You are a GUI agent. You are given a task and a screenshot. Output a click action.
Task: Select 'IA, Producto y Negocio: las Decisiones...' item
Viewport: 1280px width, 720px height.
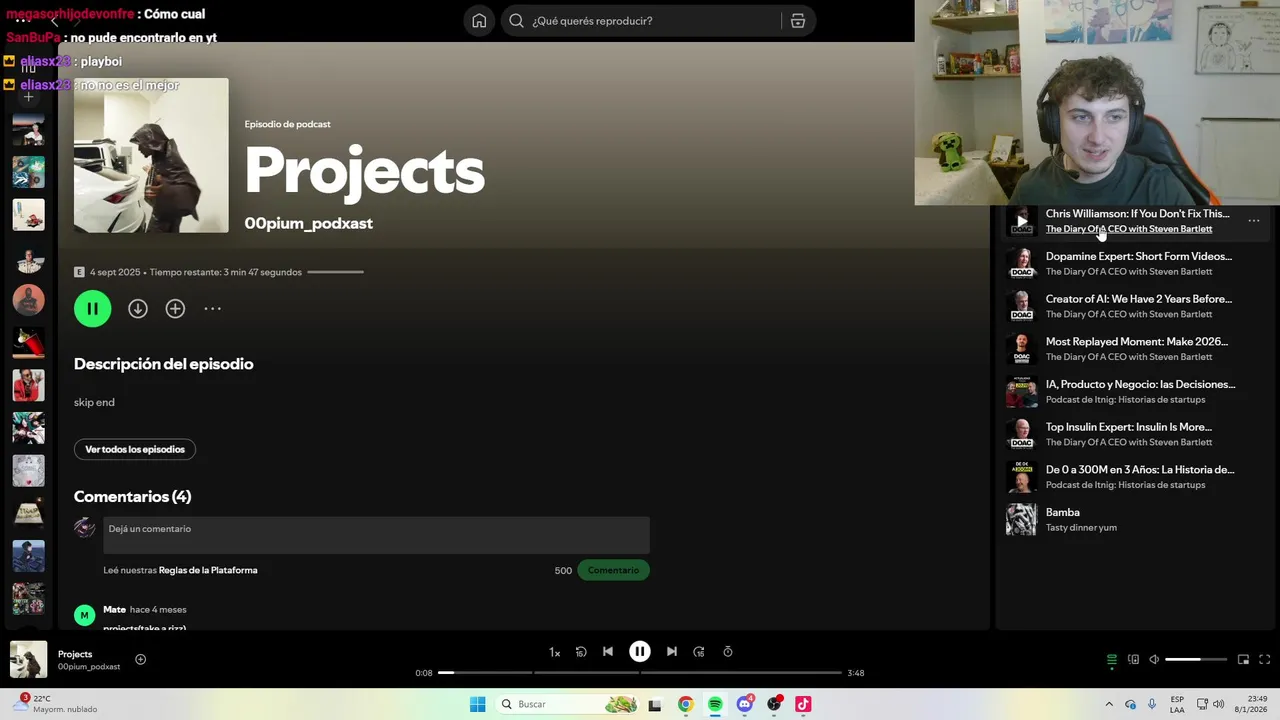coord(1137,391)
